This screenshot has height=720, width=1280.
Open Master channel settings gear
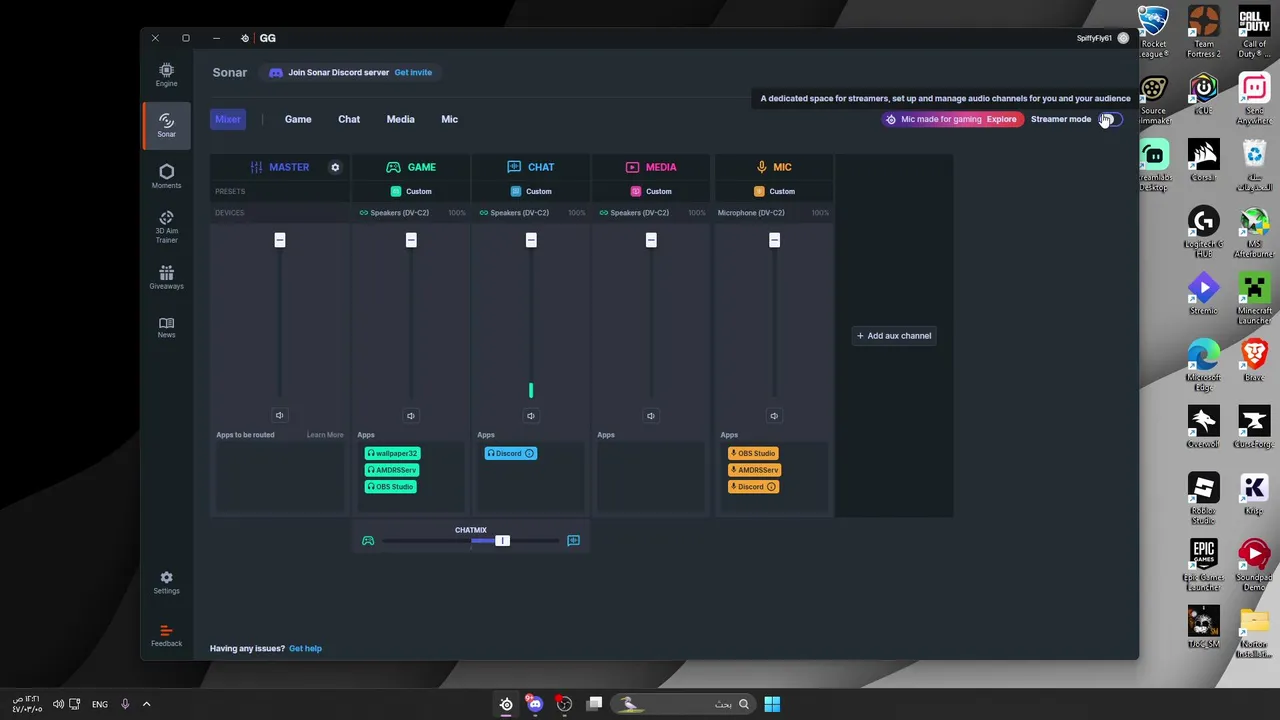pyautogui.click(x=335, y=167)
